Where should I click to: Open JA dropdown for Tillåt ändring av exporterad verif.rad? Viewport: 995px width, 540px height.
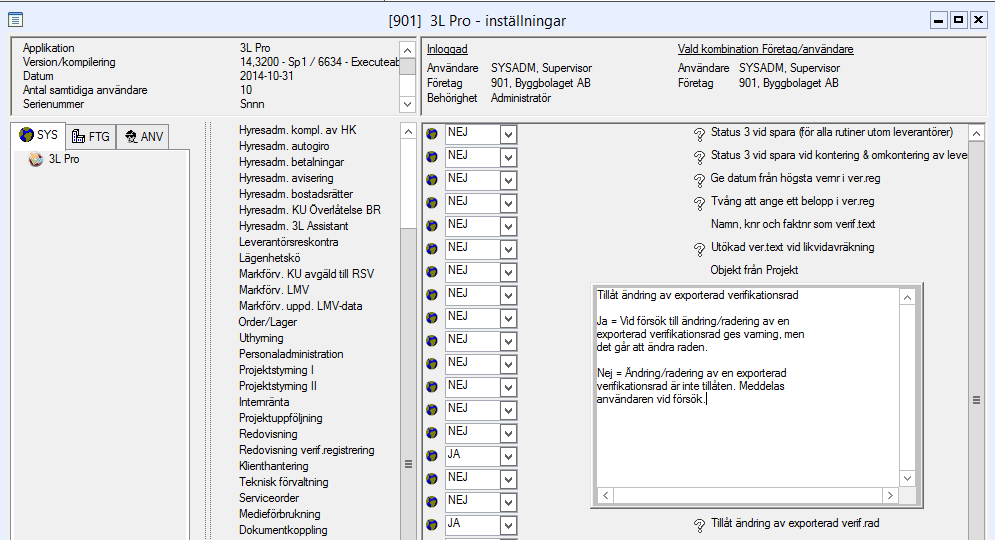(x=508, y=525)
